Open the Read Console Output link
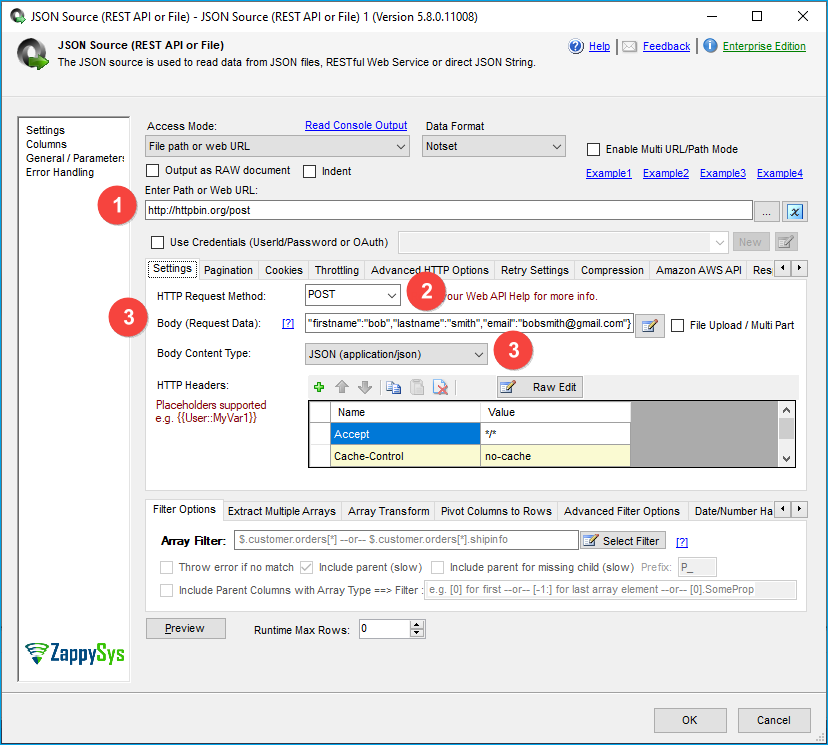The height and width of the screenshot is (745, 828). [x=356, y=126]
